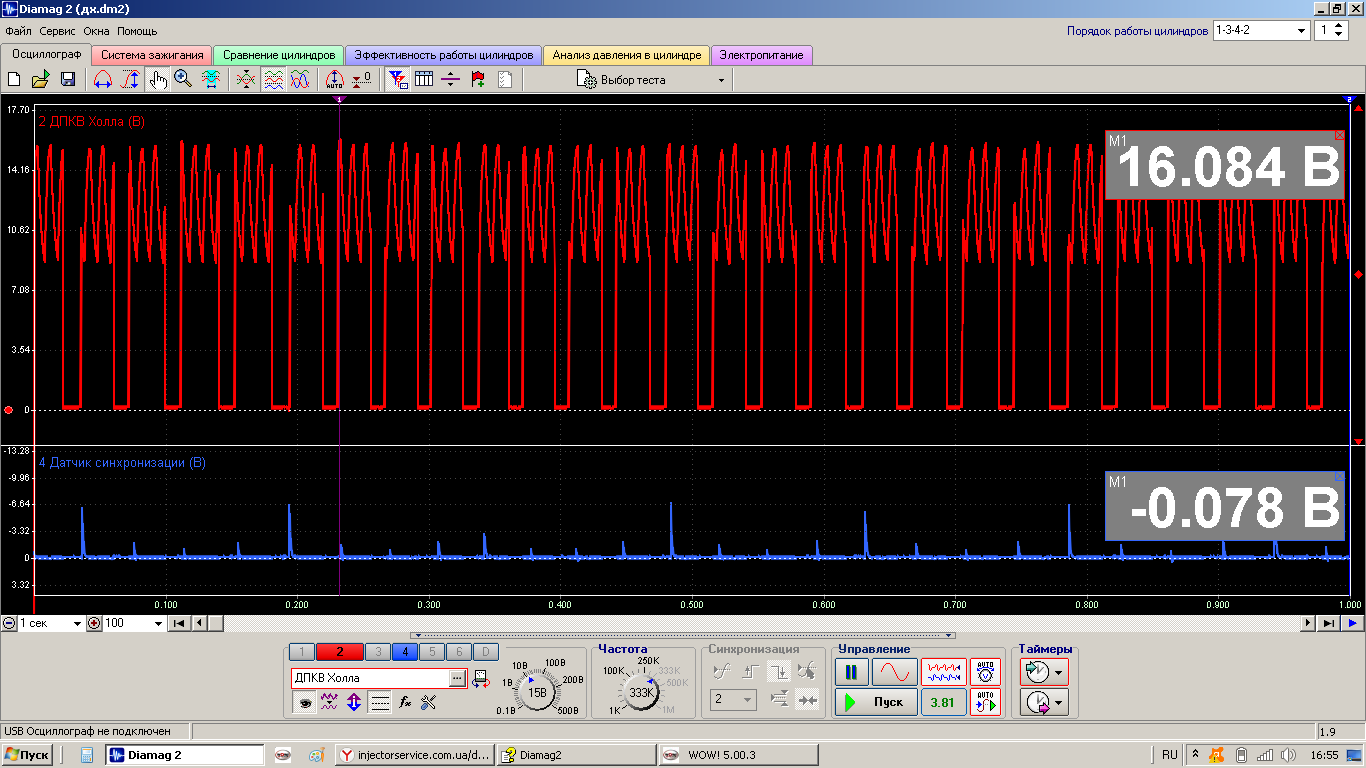Jump to start of the recording
Viewport: 1366px width, 768px height.
179,623
